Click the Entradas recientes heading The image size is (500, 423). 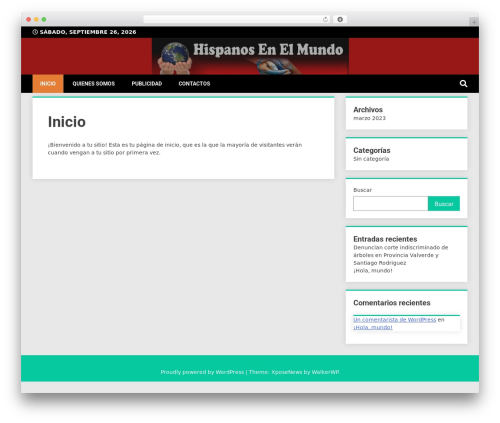click(x=385, y=239)
